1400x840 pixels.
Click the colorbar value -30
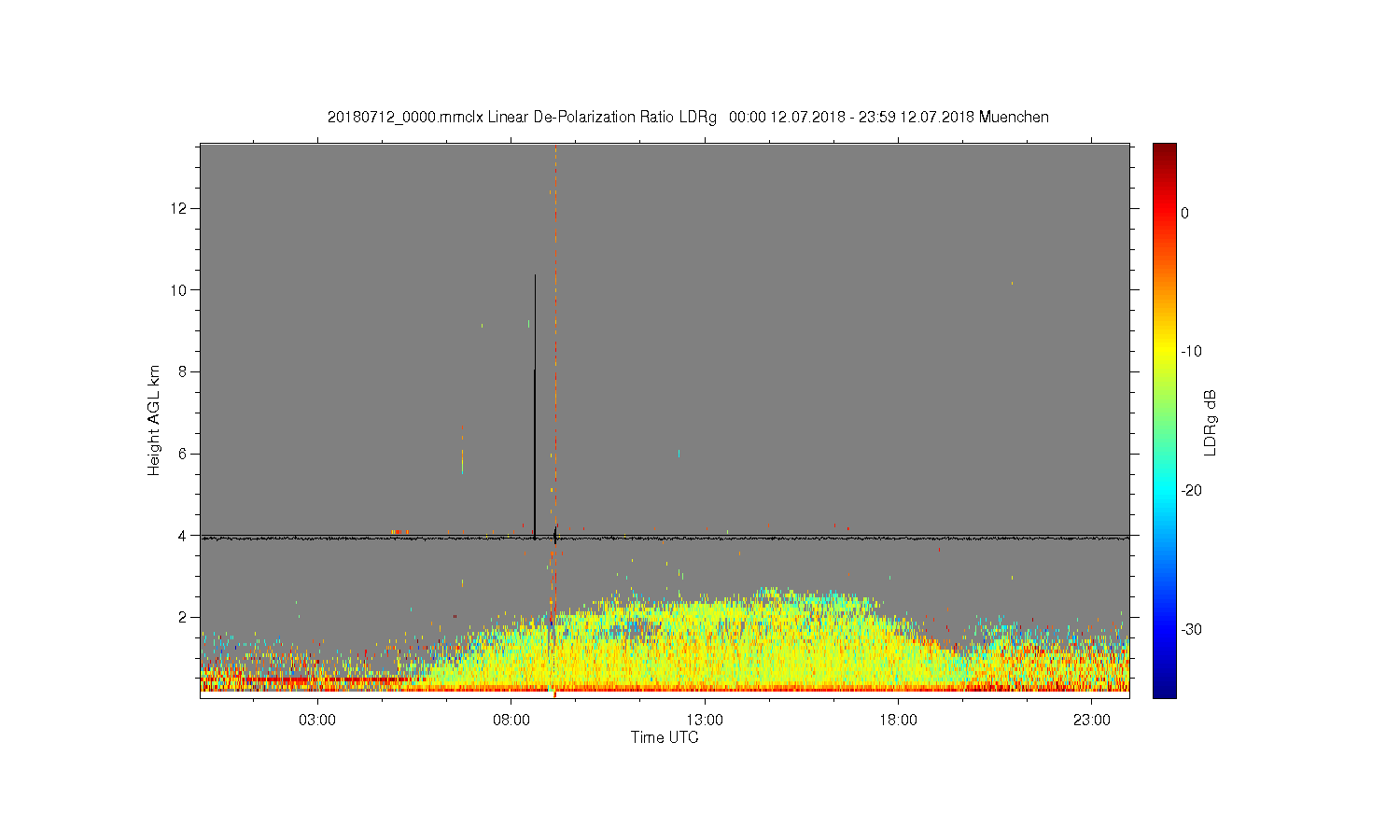coord(1191,629)
